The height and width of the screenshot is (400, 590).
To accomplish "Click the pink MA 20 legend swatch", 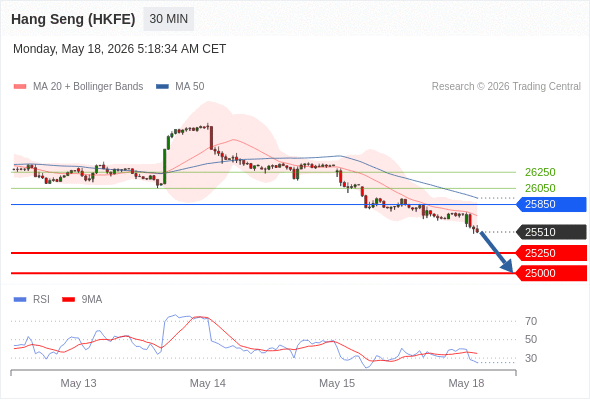I will (20, 87).
